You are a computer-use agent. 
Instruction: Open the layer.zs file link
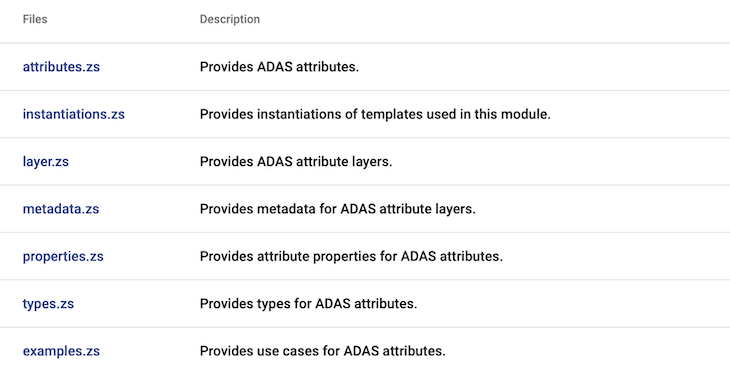[46, 162]
